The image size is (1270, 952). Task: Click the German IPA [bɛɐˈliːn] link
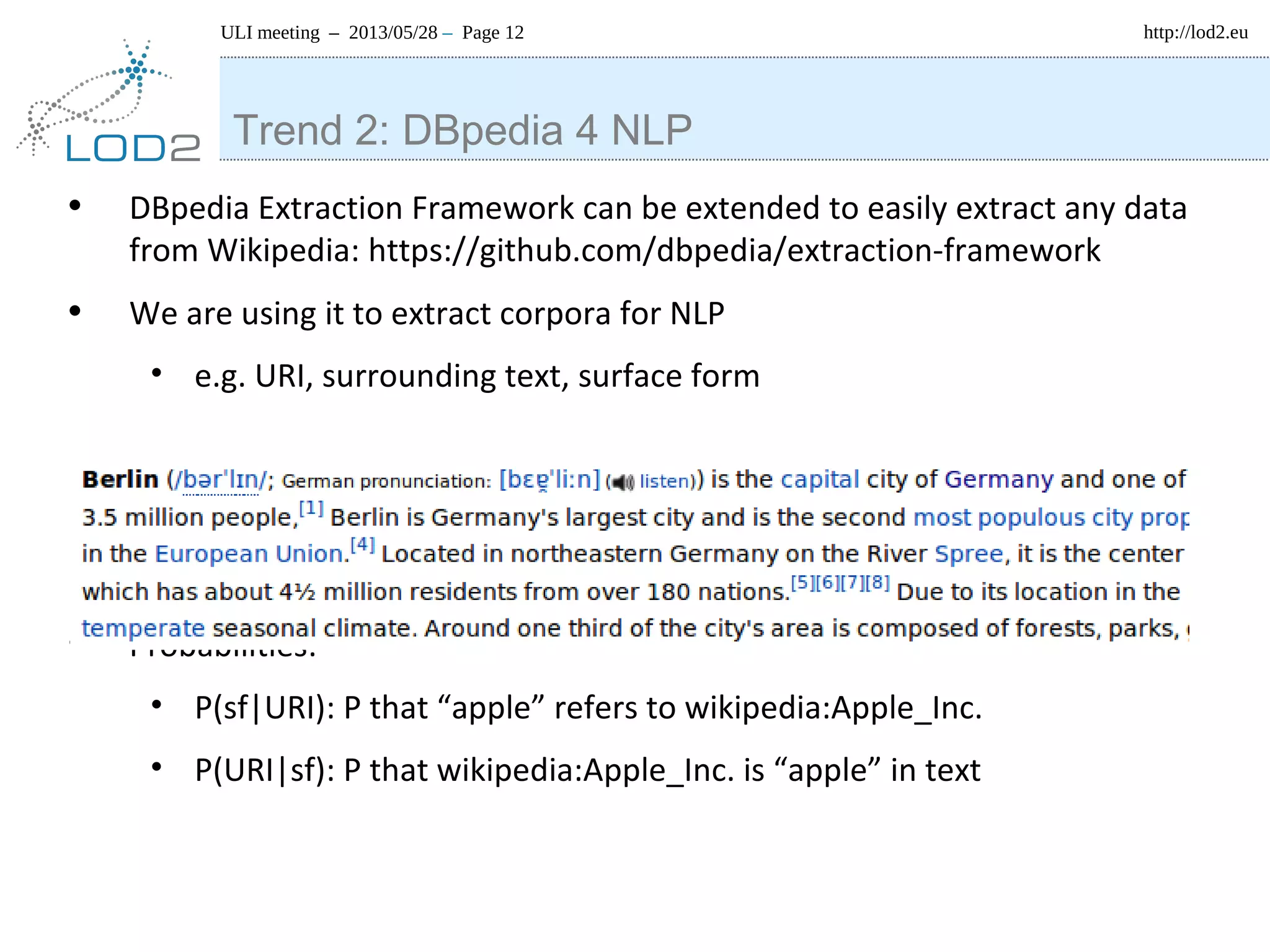click(549, 480)
